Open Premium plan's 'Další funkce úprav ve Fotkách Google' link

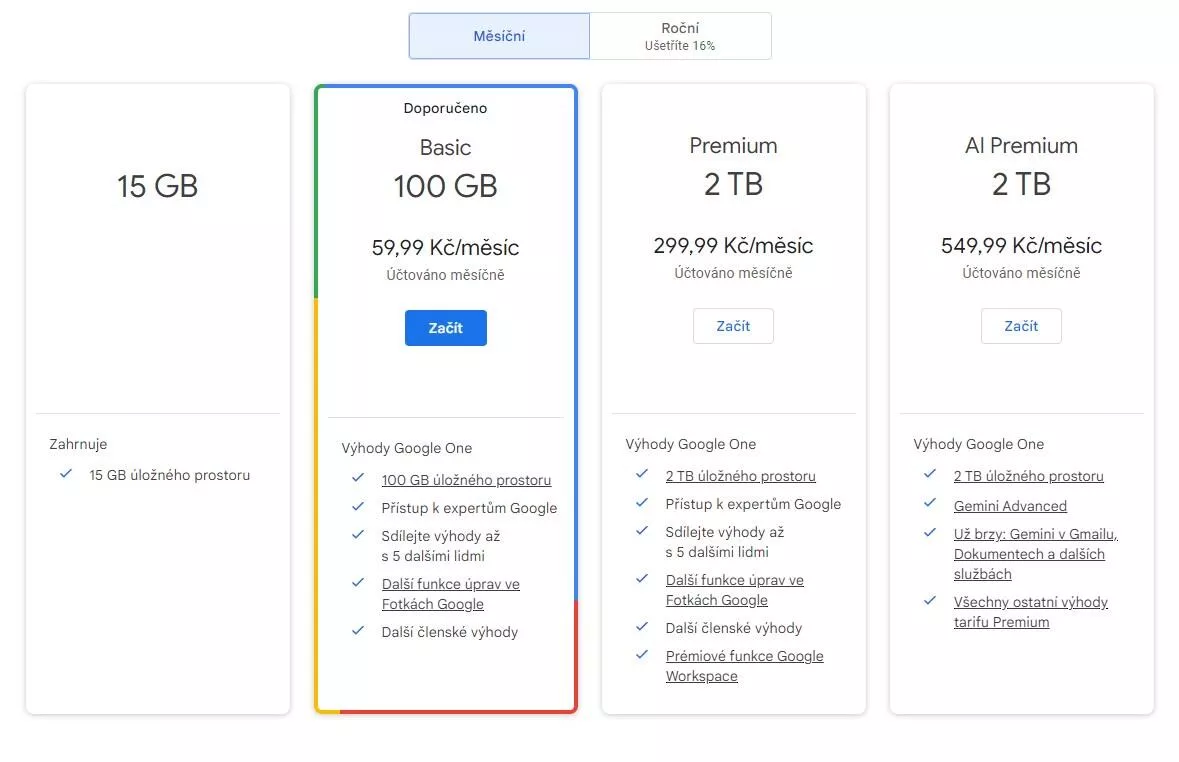(735, 590)
